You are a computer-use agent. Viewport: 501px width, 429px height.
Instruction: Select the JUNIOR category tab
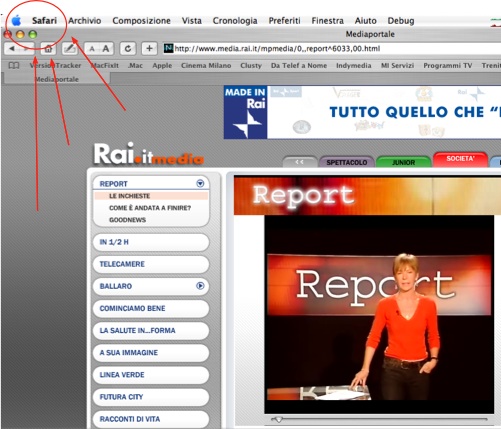[403, 162]
